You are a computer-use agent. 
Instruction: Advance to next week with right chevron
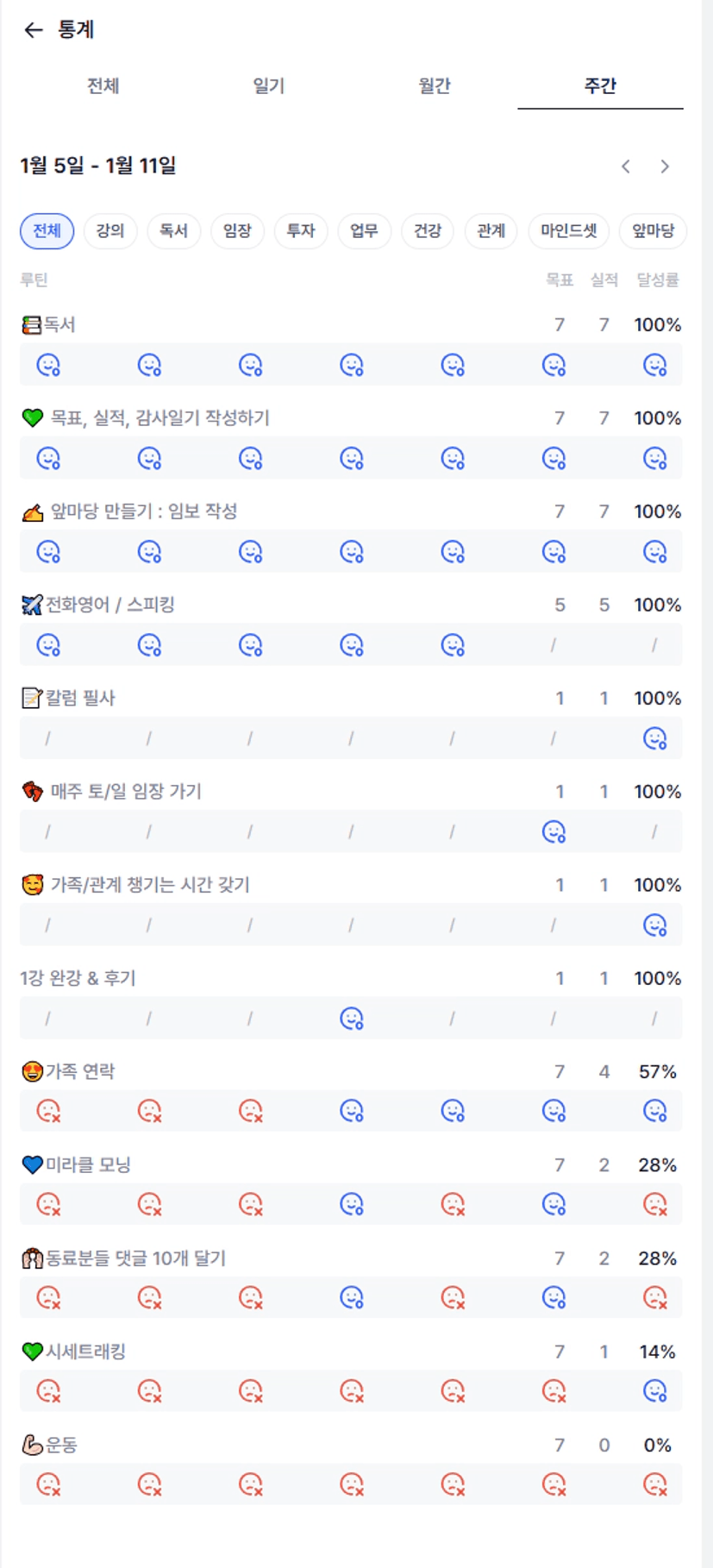click(x=665, y=166)
